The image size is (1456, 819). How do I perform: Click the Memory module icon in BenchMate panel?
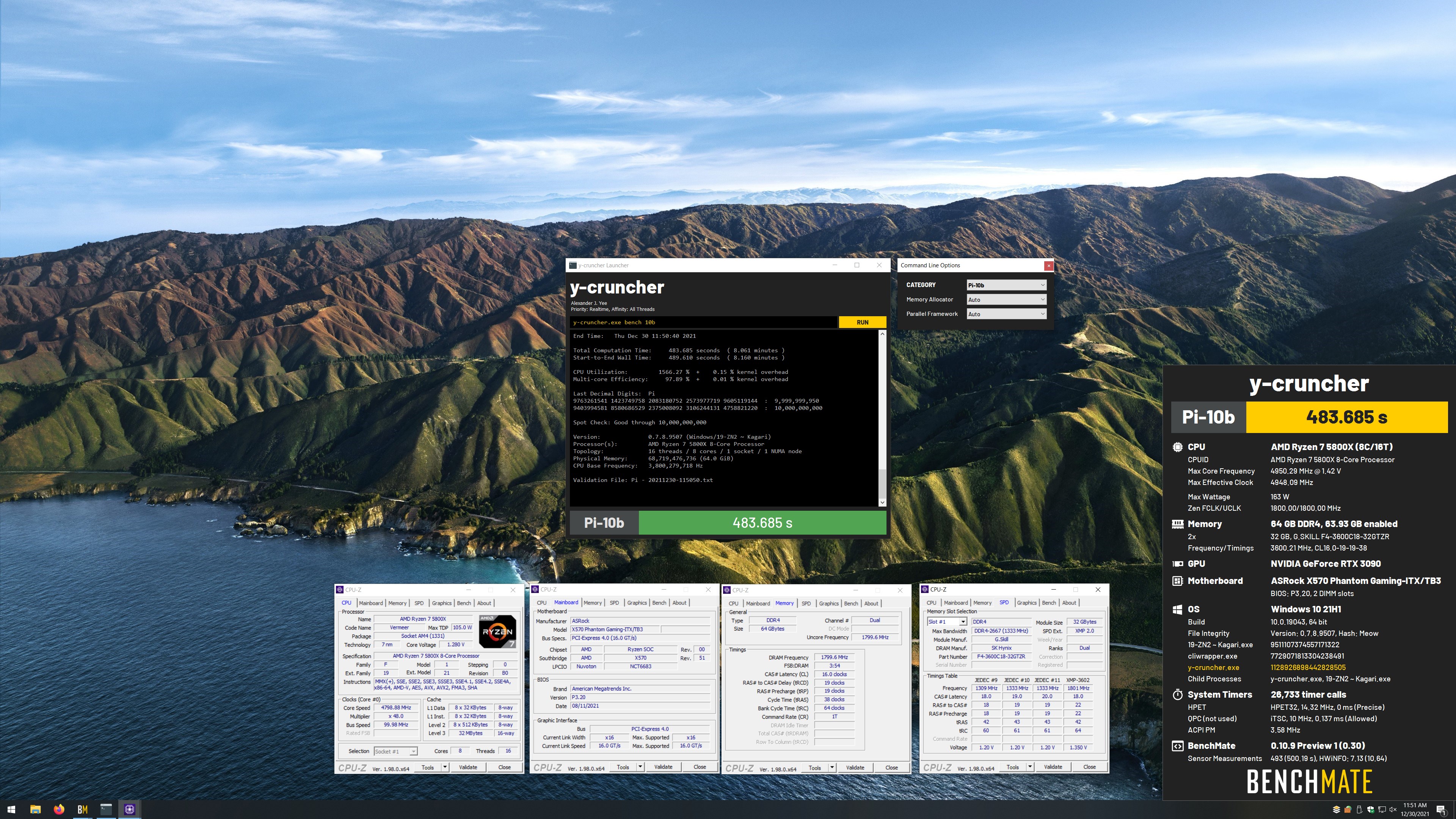coord(1177,524)
